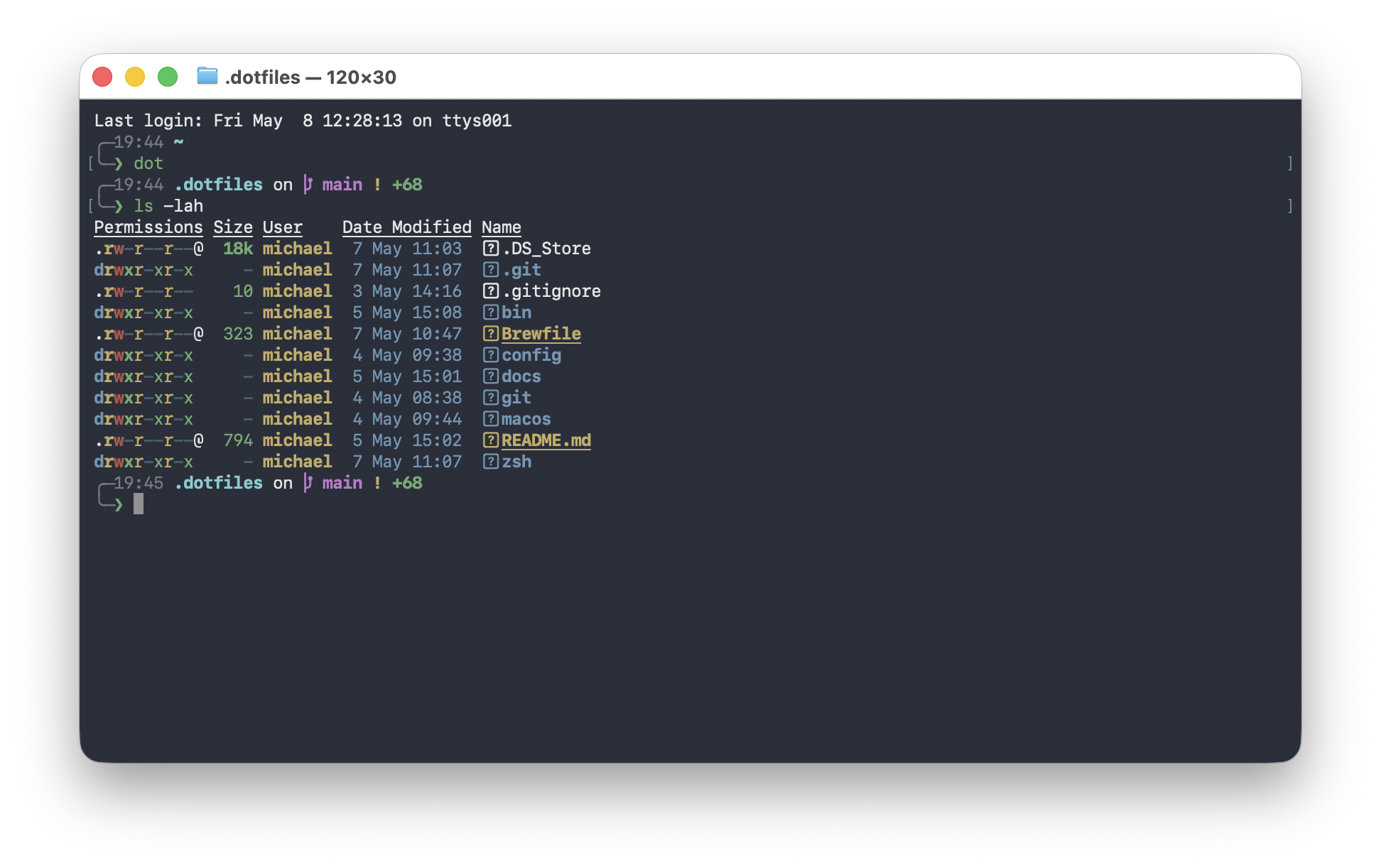This screenshot has height=868, width=1381.
Task: Click the zsh directory name
Action: coord(516,462)
